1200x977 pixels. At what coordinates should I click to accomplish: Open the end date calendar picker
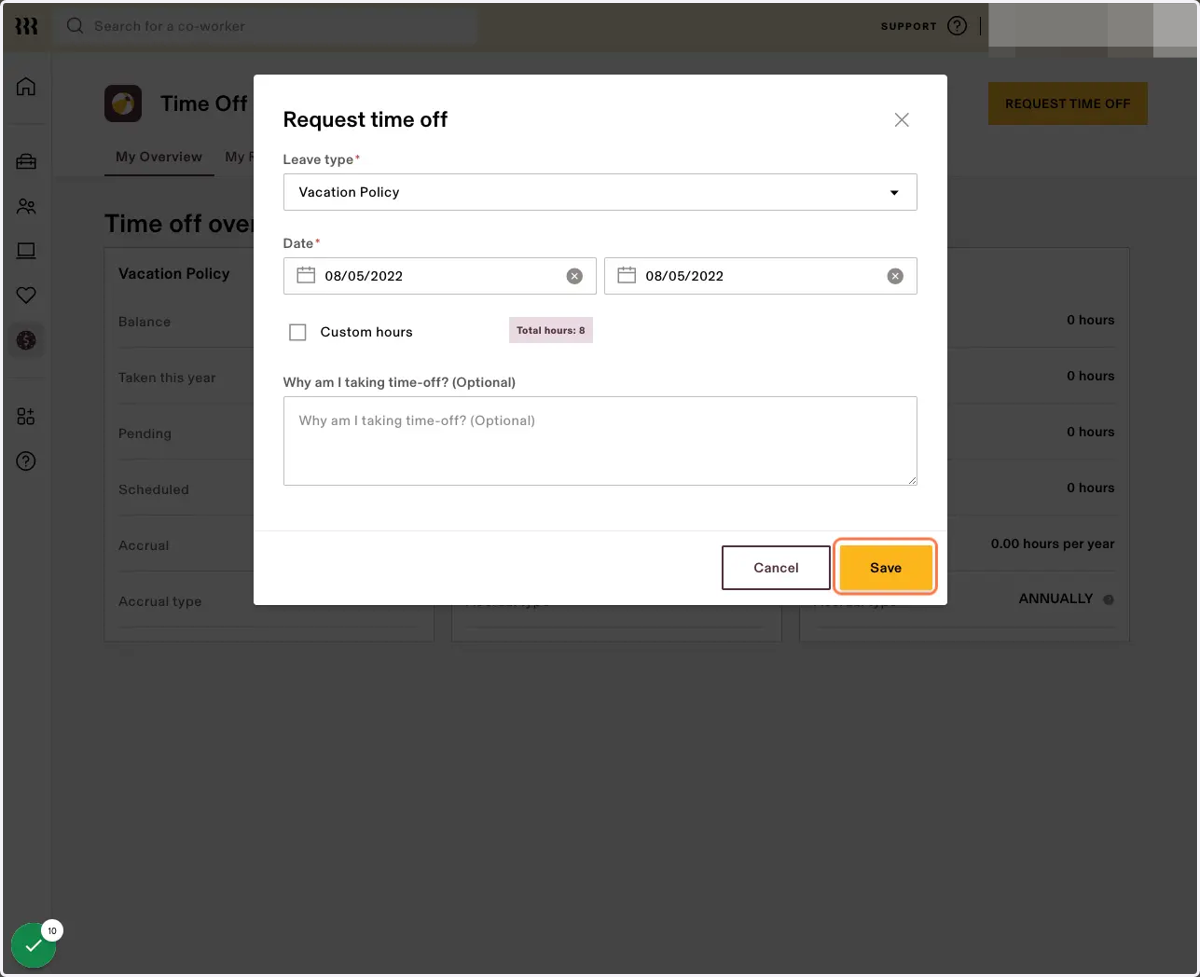(627, 275)
